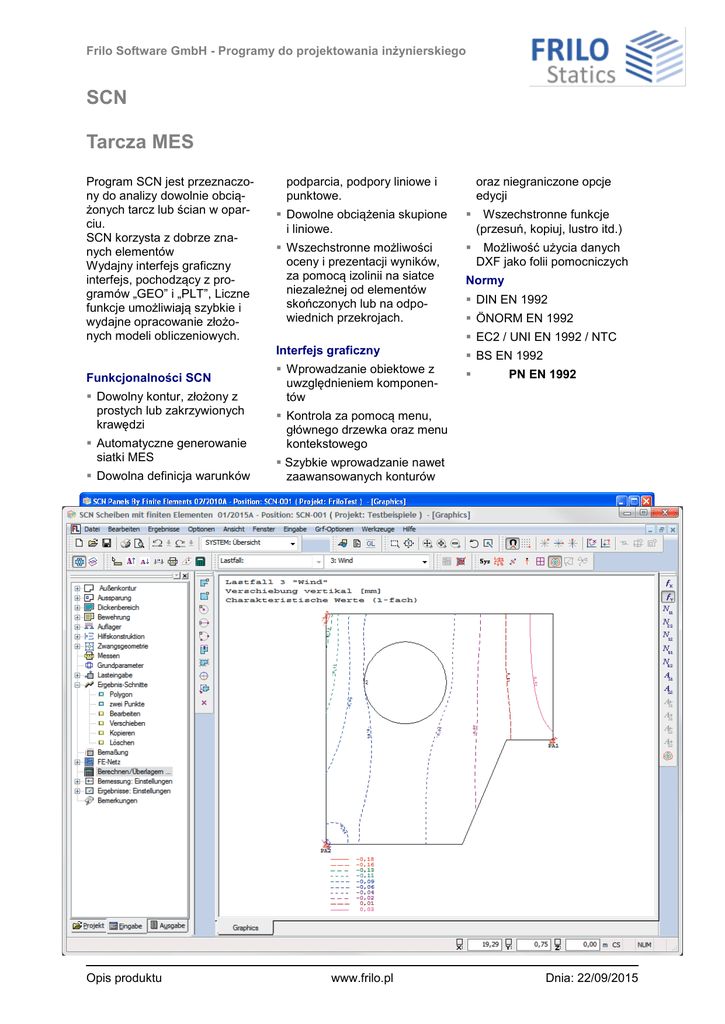The height and width of the screenshot is (1024, 725).
Task: Click the print preview toolbar icon
Action: 139,543
